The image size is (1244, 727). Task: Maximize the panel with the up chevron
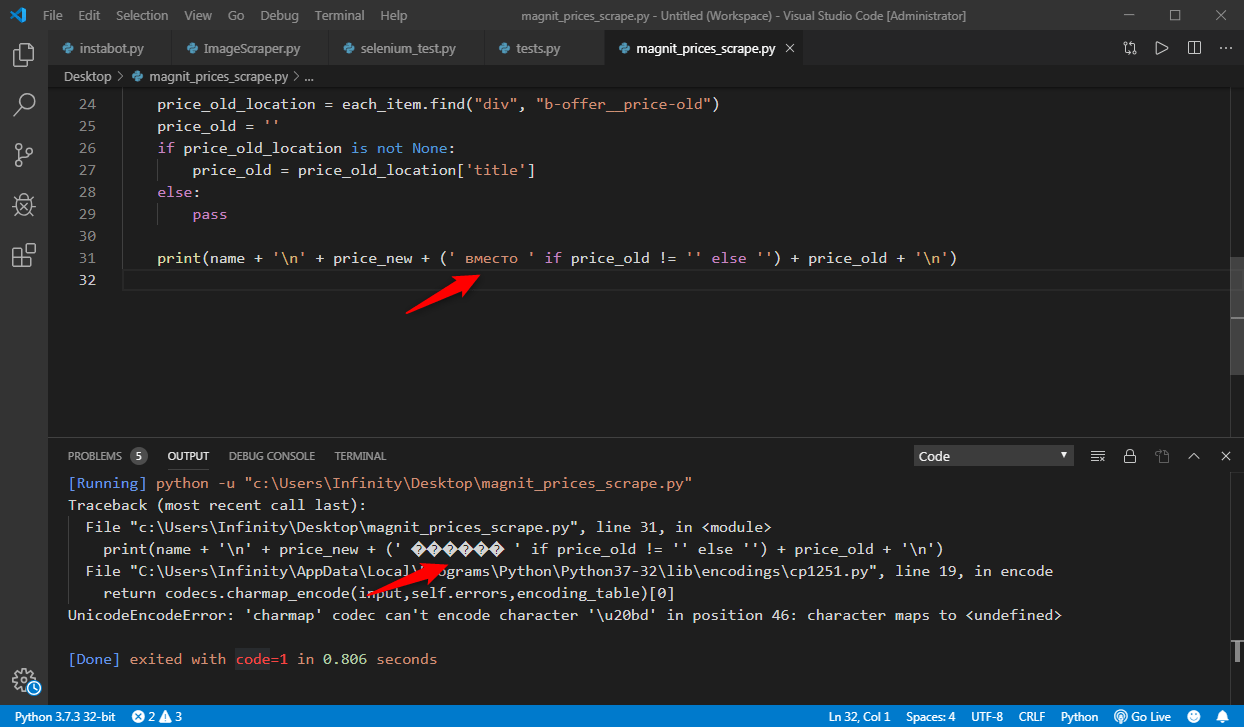coord(1194,456)
